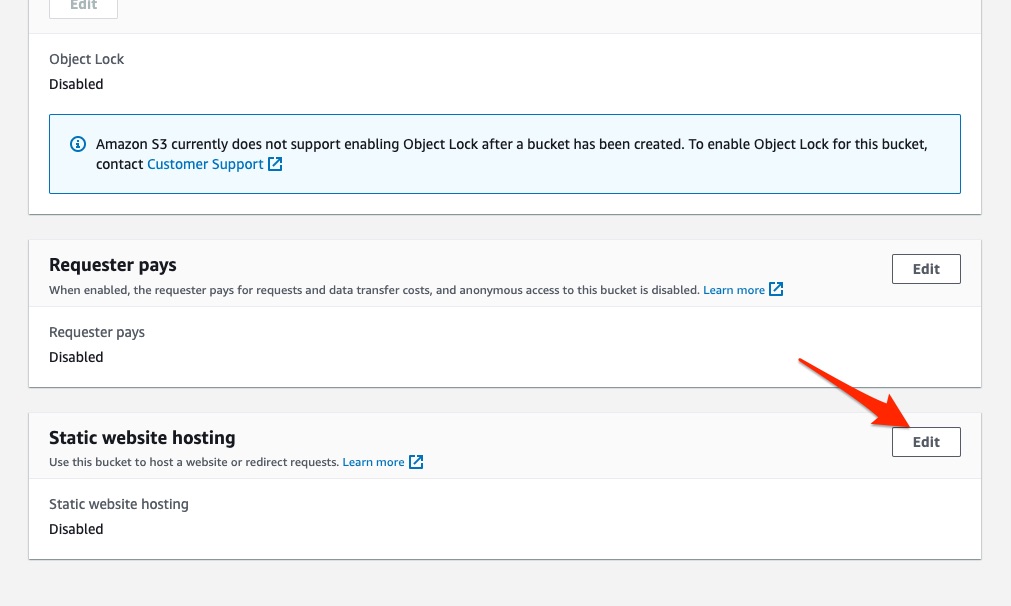Screen dimensions: 1011x606
Task: Open the Customer Support link
Action: (205, 164)
